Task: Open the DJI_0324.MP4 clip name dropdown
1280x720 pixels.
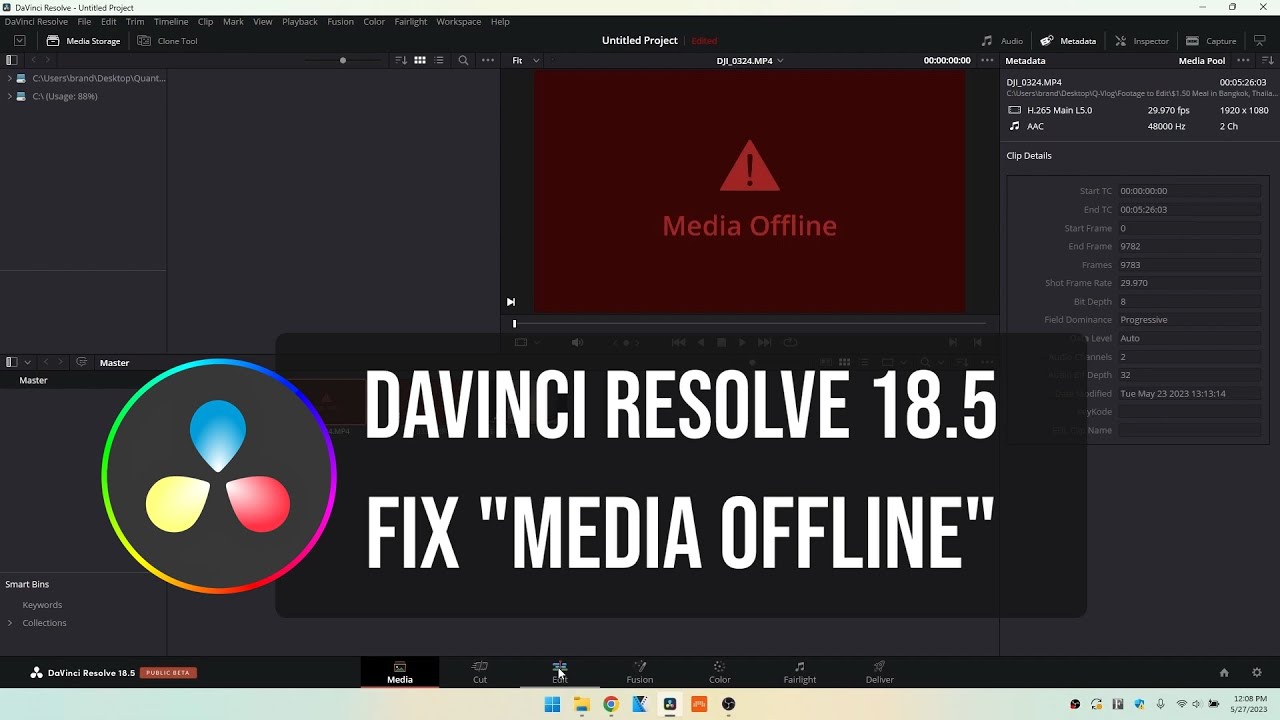Action: point(750,60)
